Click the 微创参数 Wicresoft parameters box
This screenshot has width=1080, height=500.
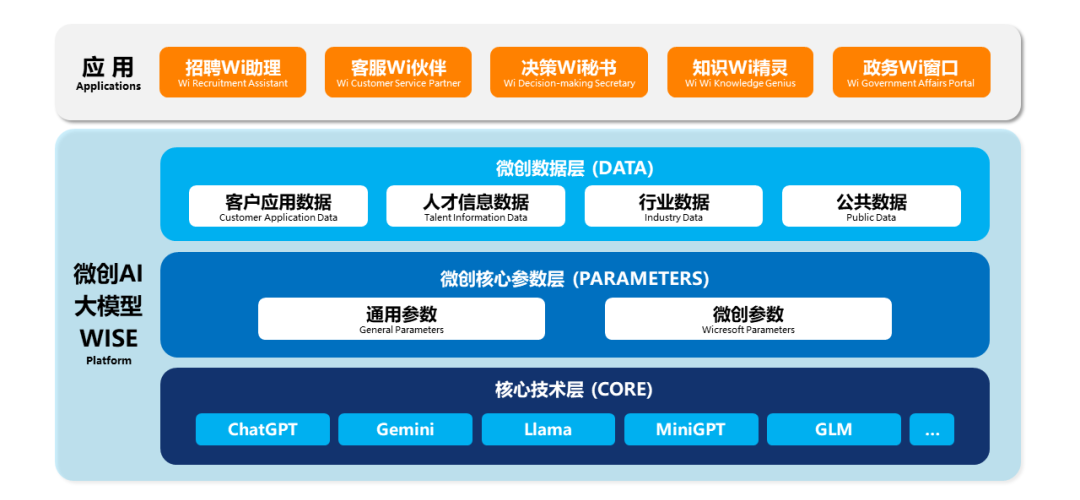748,319
